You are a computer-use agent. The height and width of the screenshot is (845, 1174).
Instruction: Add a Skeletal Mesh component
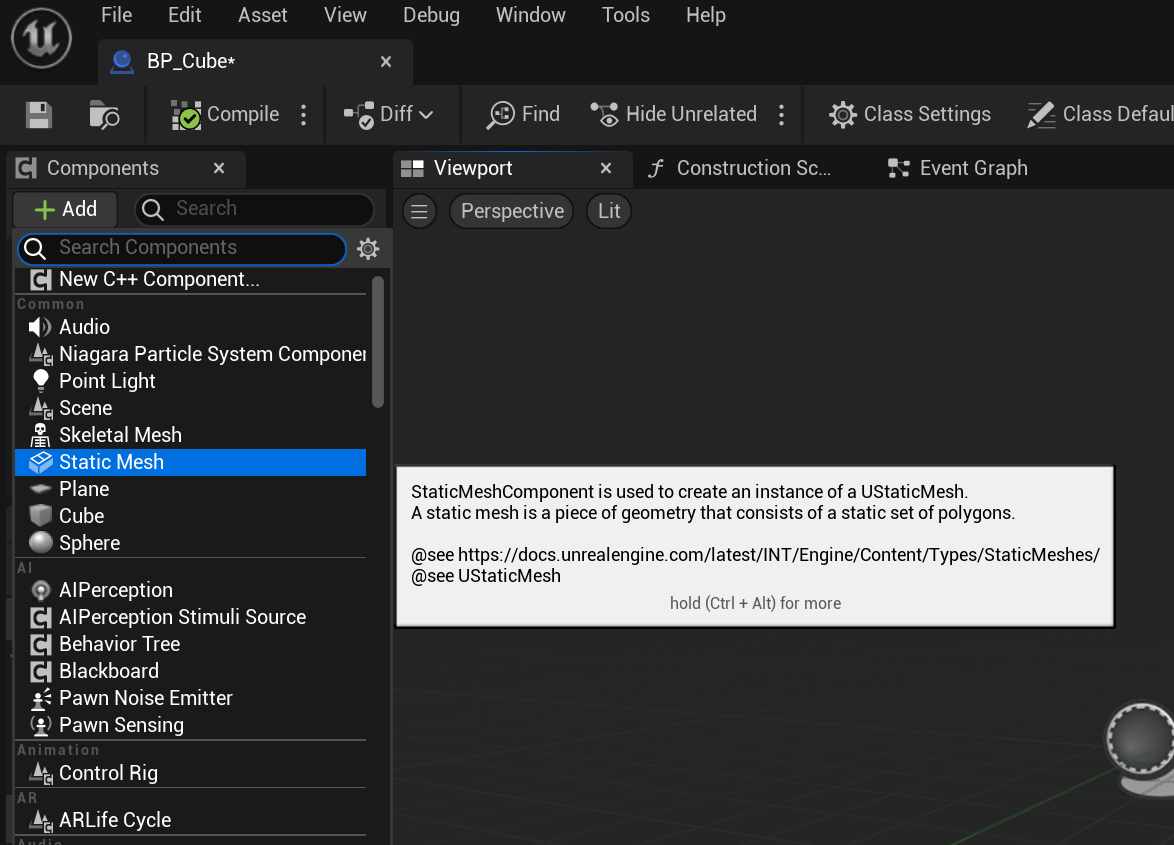(x=190, y=435)
